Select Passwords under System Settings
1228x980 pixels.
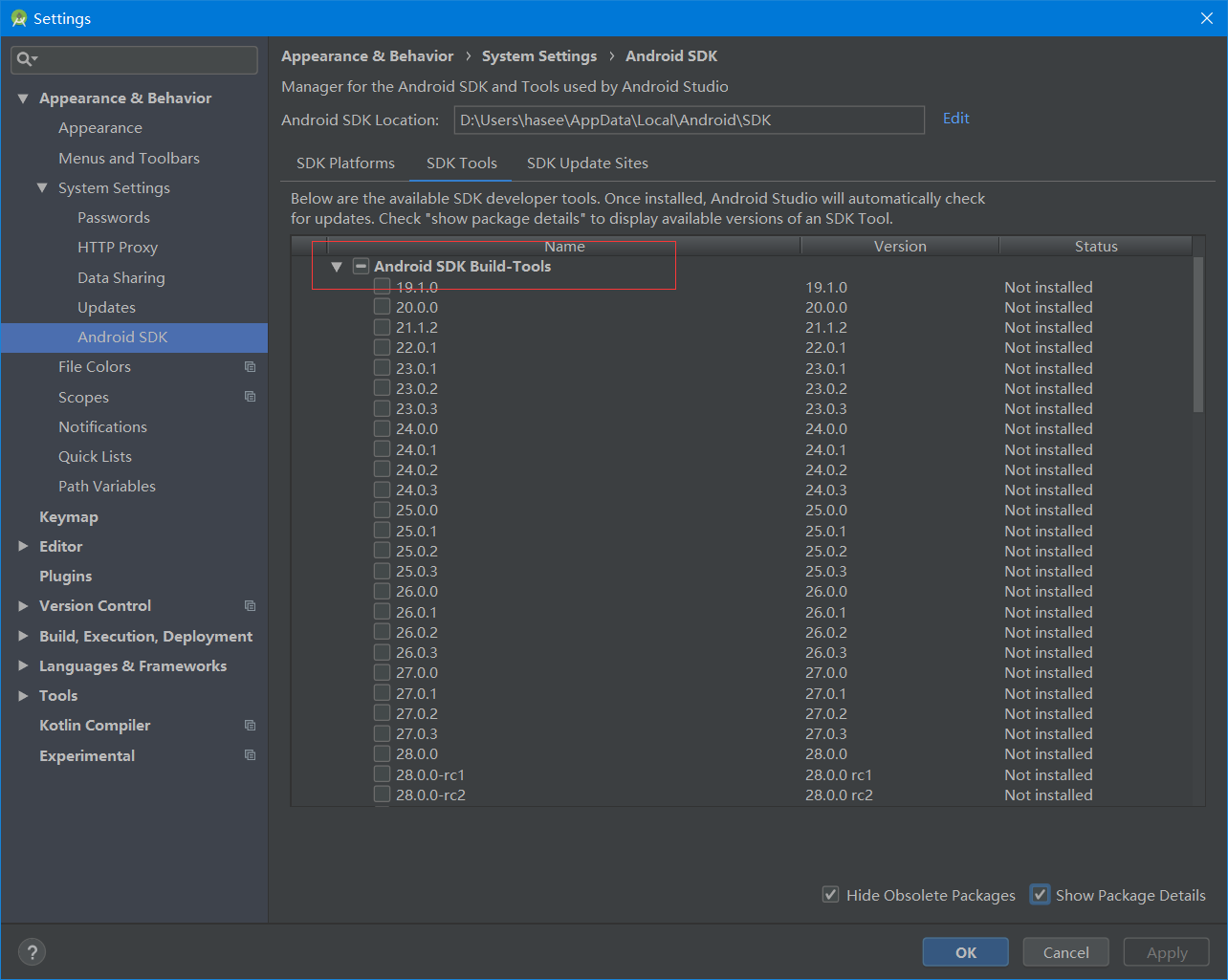114,218
